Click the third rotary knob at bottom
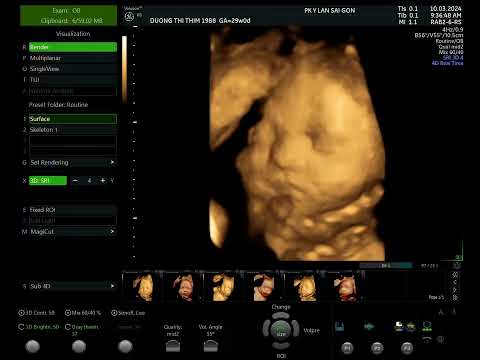The width and height of the screenshot is (480, 360). 125,347
